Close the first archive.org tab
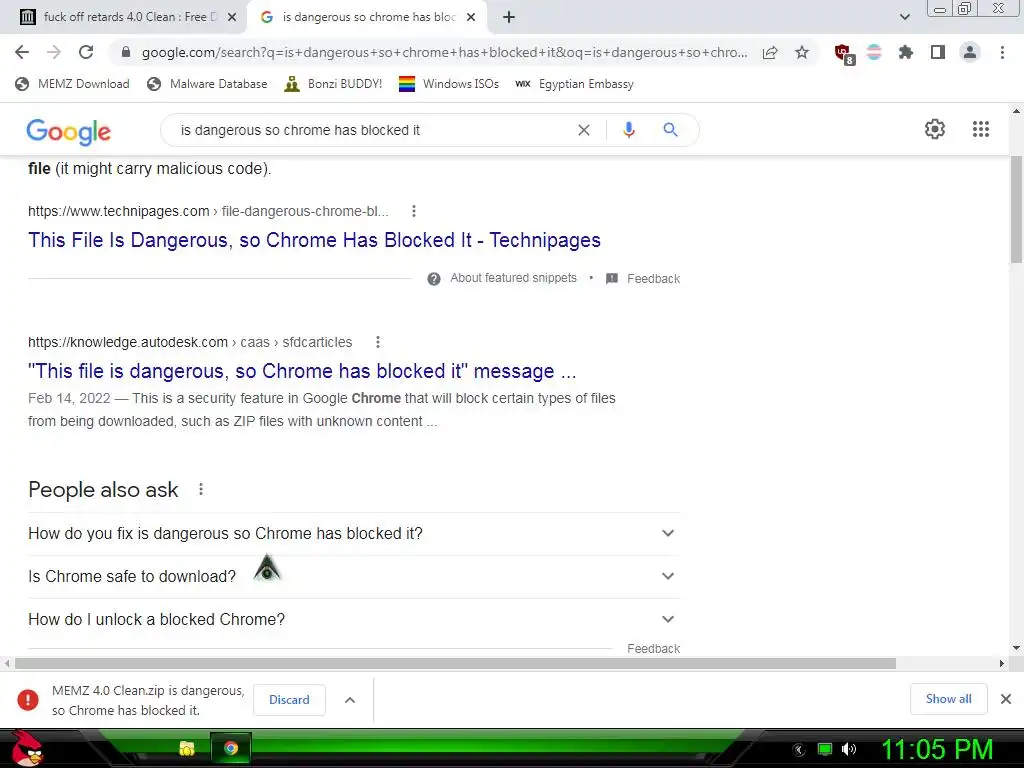 click(232, 17)
